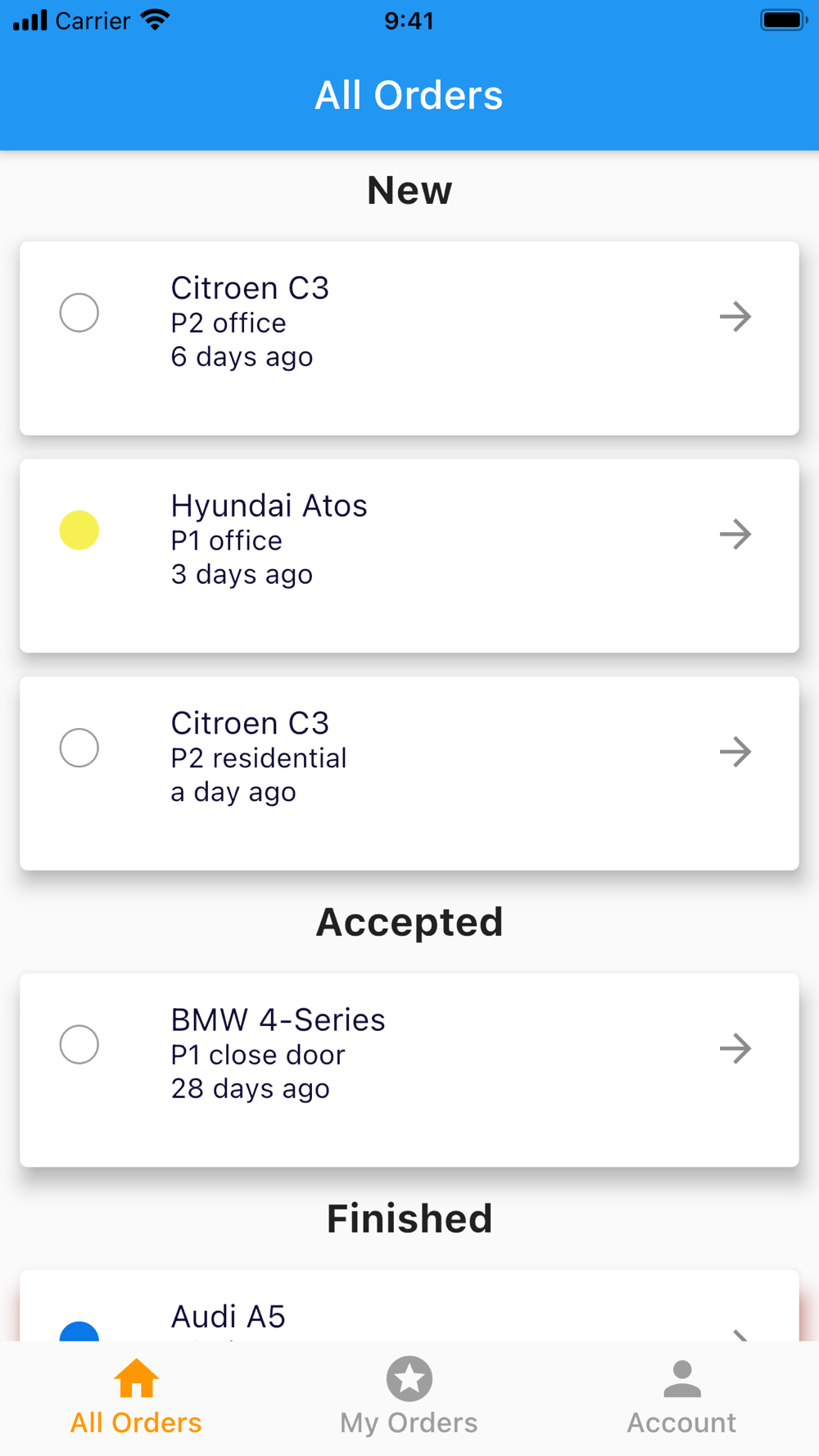Tap the empty circle on the BMW 4-Series card
Image resolution: width=819 pixels, height=1456 pixels.
pyautogui.click(x=79, y=1045)
